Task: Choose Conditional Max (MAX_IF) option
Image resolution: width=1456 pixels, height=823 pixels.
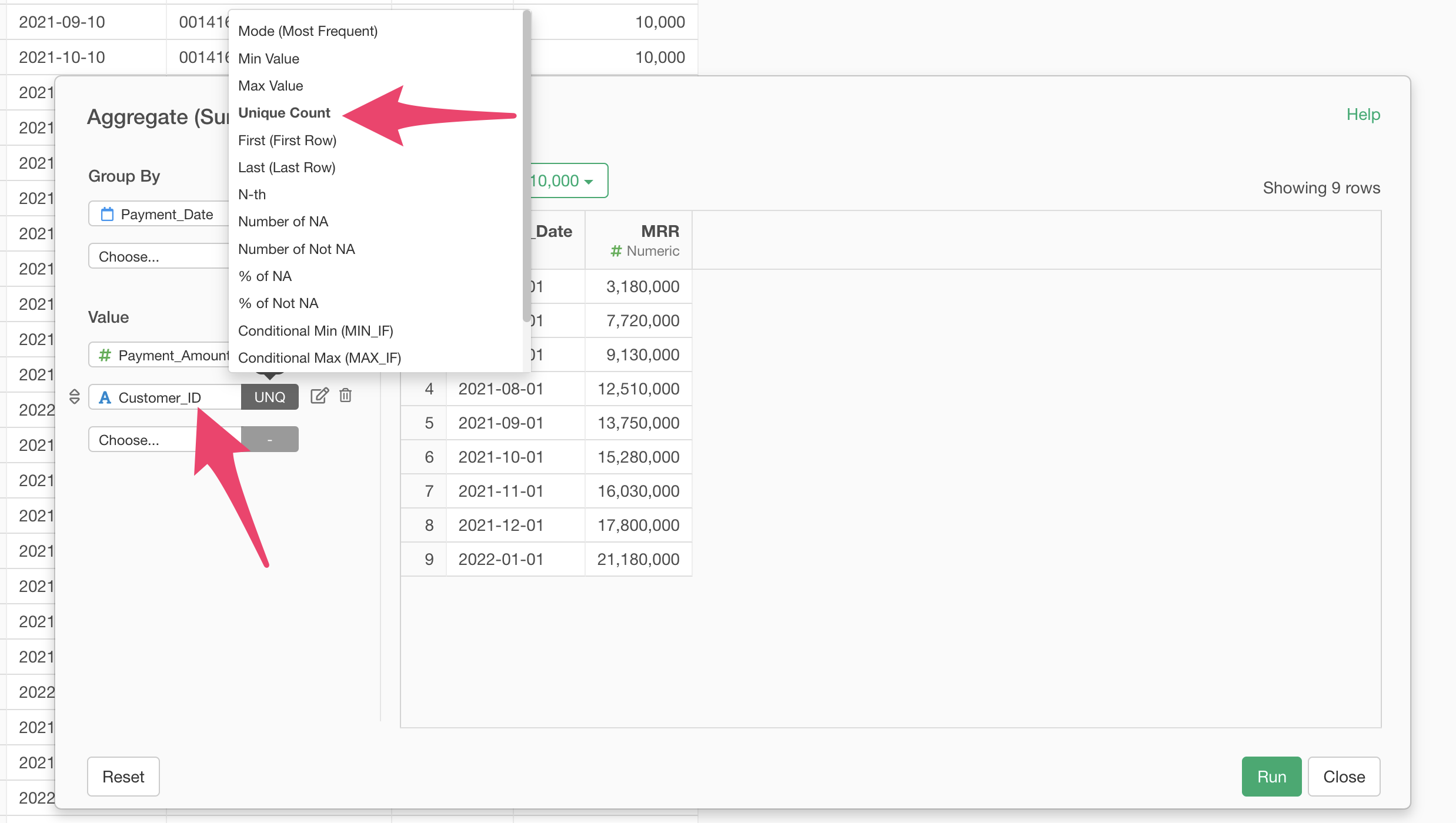Action: coord(319,358)
